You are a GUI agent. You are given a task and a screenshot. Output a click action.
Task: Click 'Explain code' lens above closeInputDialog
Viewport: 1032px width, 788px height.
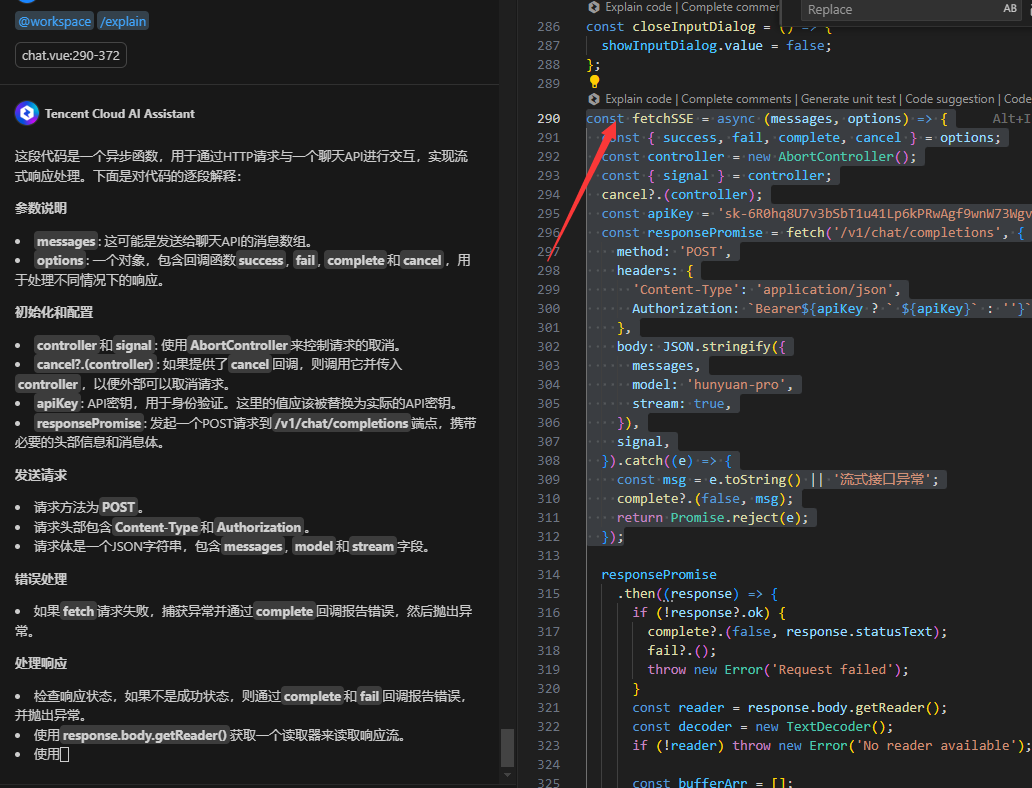click(638, 7)
